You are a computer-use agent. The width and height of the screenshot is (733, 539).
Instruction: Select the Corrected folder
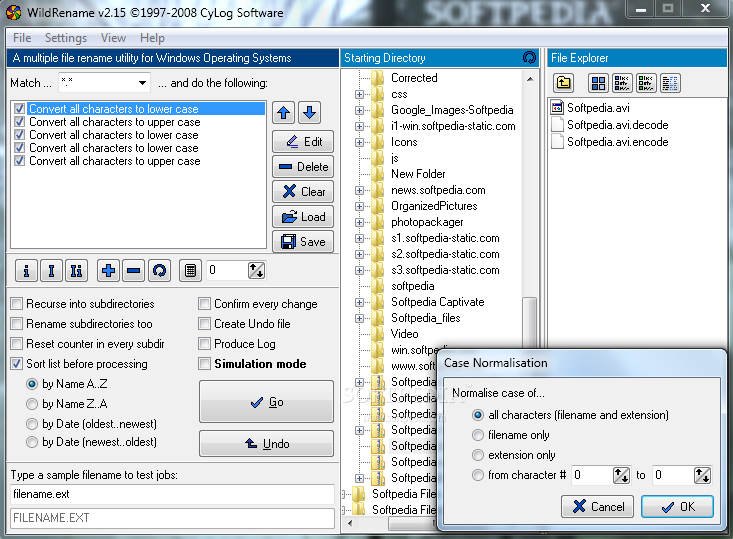click(x=414, y=78)
